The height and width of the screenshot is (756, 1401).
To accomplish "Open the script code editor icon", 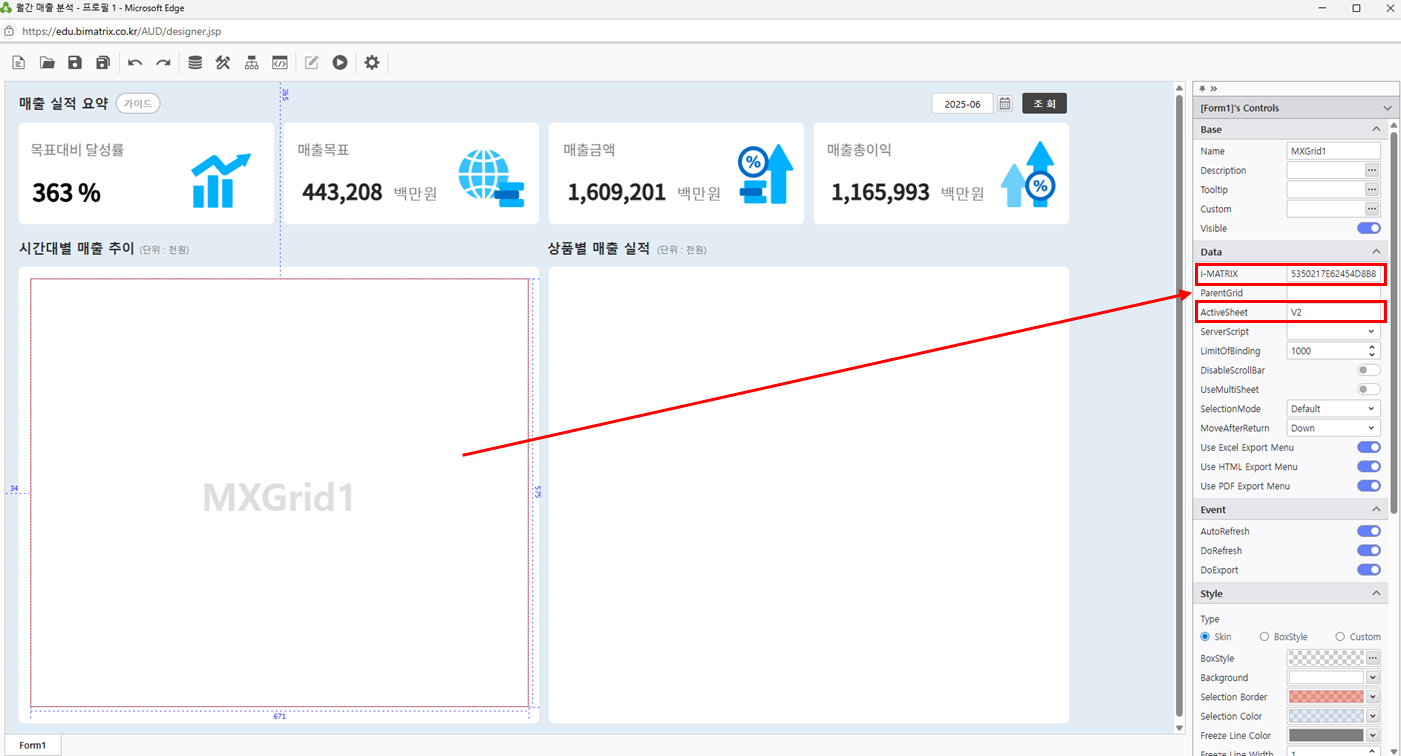I will tap(280, 63).
